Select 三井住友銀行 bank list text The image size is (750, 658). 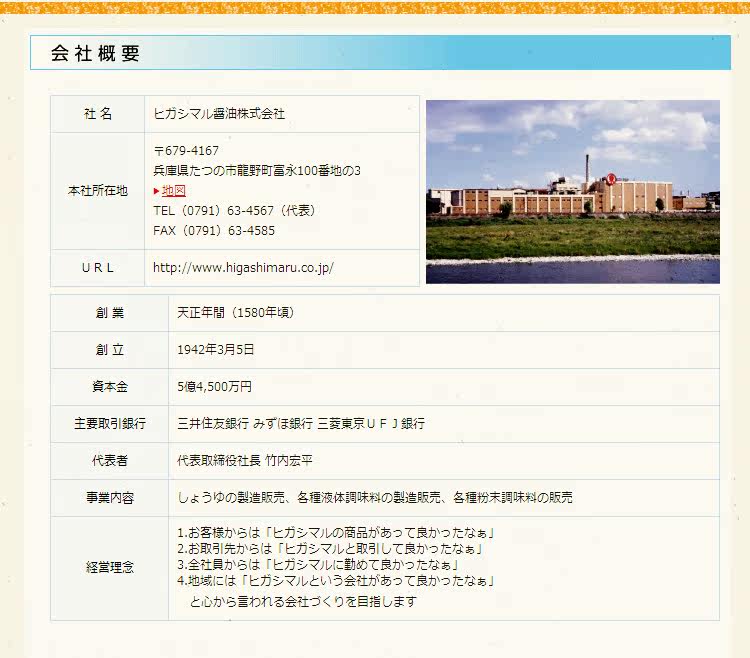tap(301, 424)
